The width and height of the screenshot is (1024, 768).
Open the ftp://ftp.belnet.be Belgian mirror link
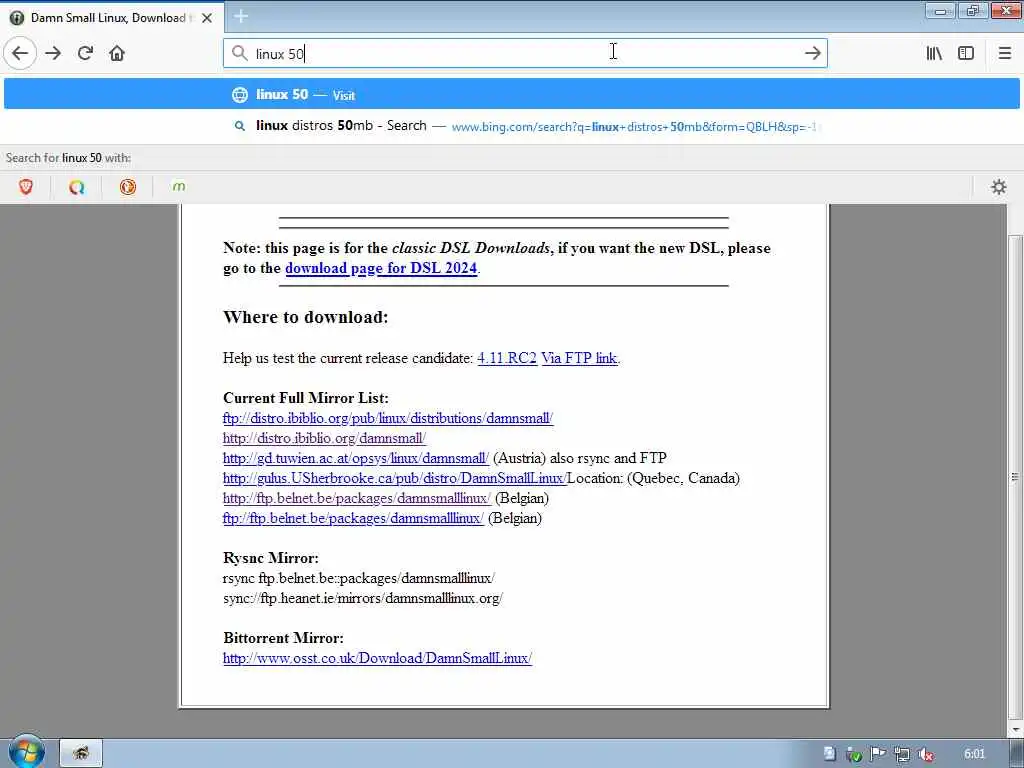[353, 519]
